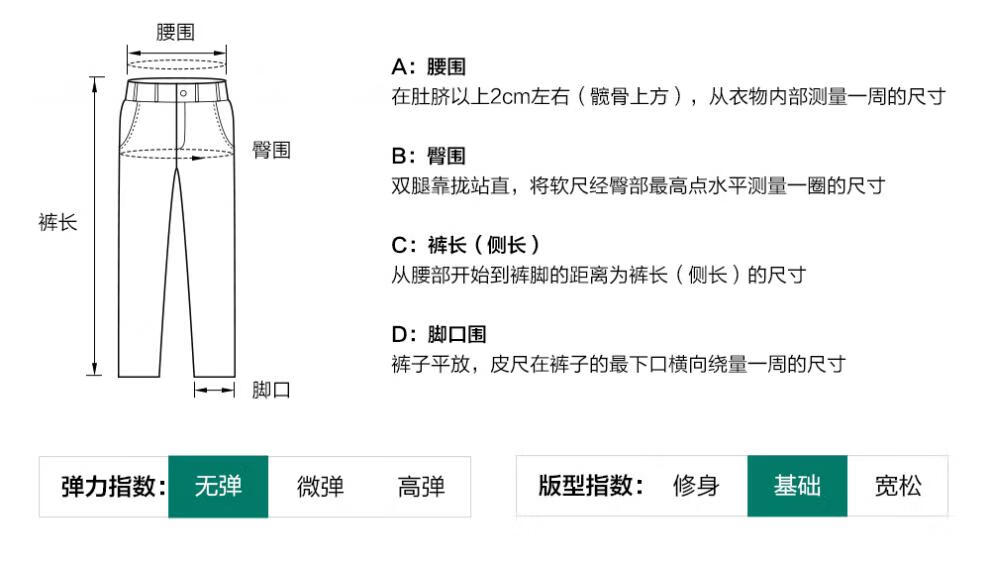Click the C: 裤长（侧长）heading
This screenshot has height=573, width=990.
(x=466, y=245)
